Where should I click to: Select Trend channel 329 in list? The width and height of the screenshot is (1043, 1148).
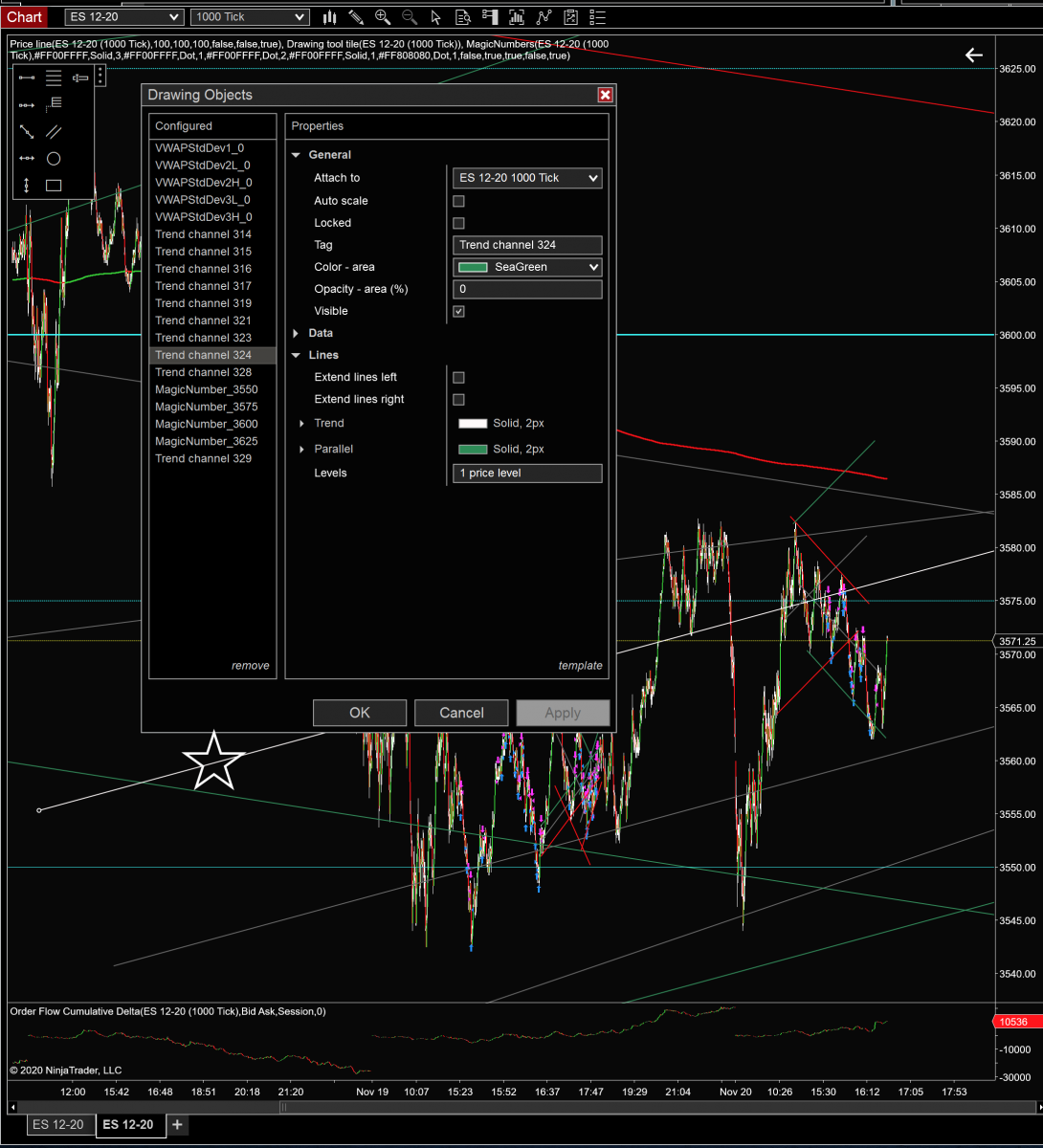click(212, 458)
